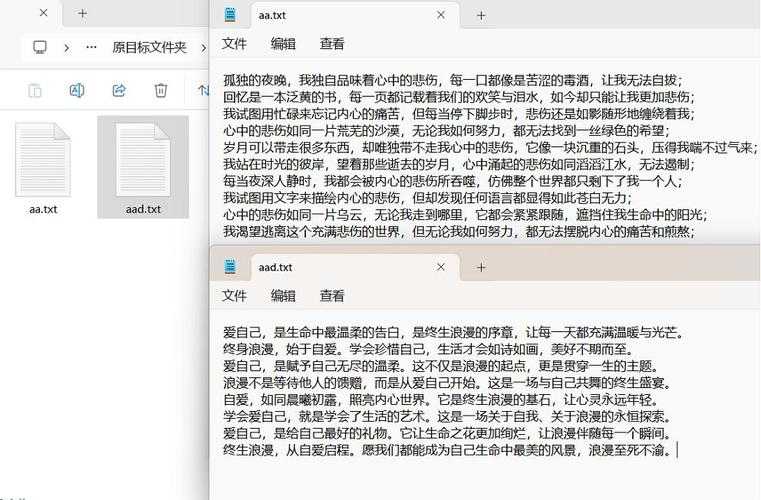
Task: Close the aad.txt tab
Action: tap(441, 267)
